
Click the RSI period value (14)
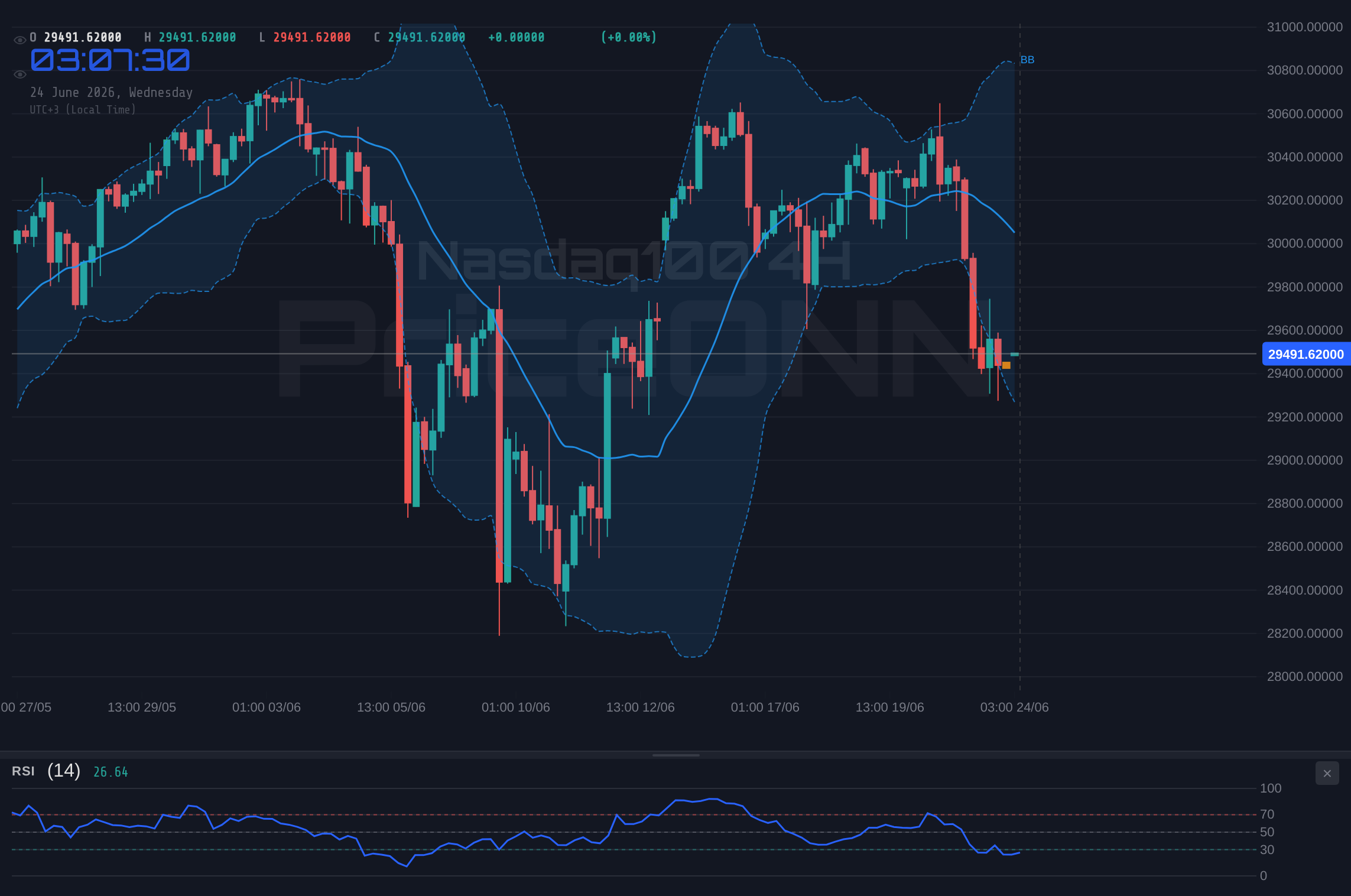pos(64,771)
